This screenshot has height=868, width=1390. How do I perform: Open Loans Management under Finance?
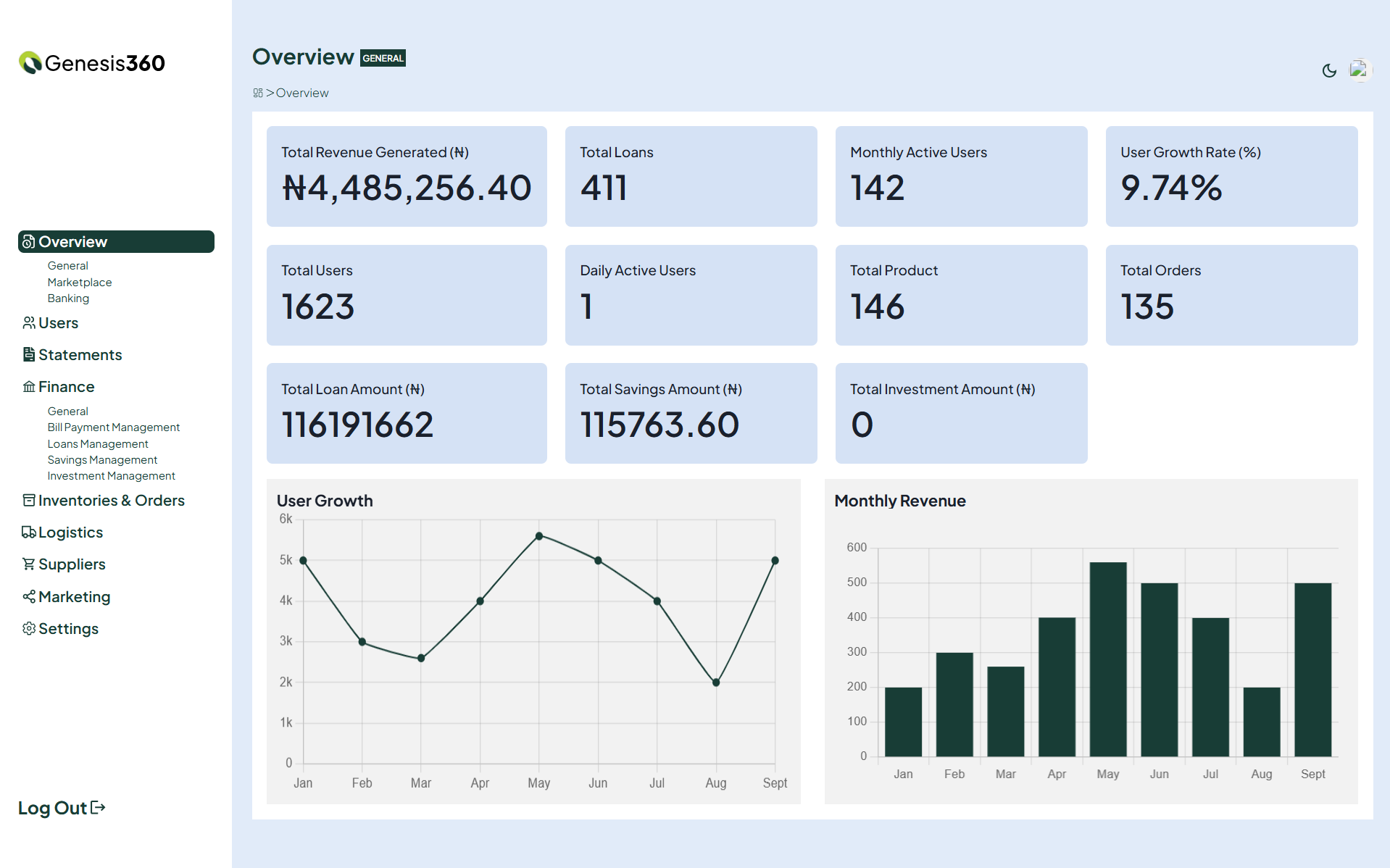point(98,444)
